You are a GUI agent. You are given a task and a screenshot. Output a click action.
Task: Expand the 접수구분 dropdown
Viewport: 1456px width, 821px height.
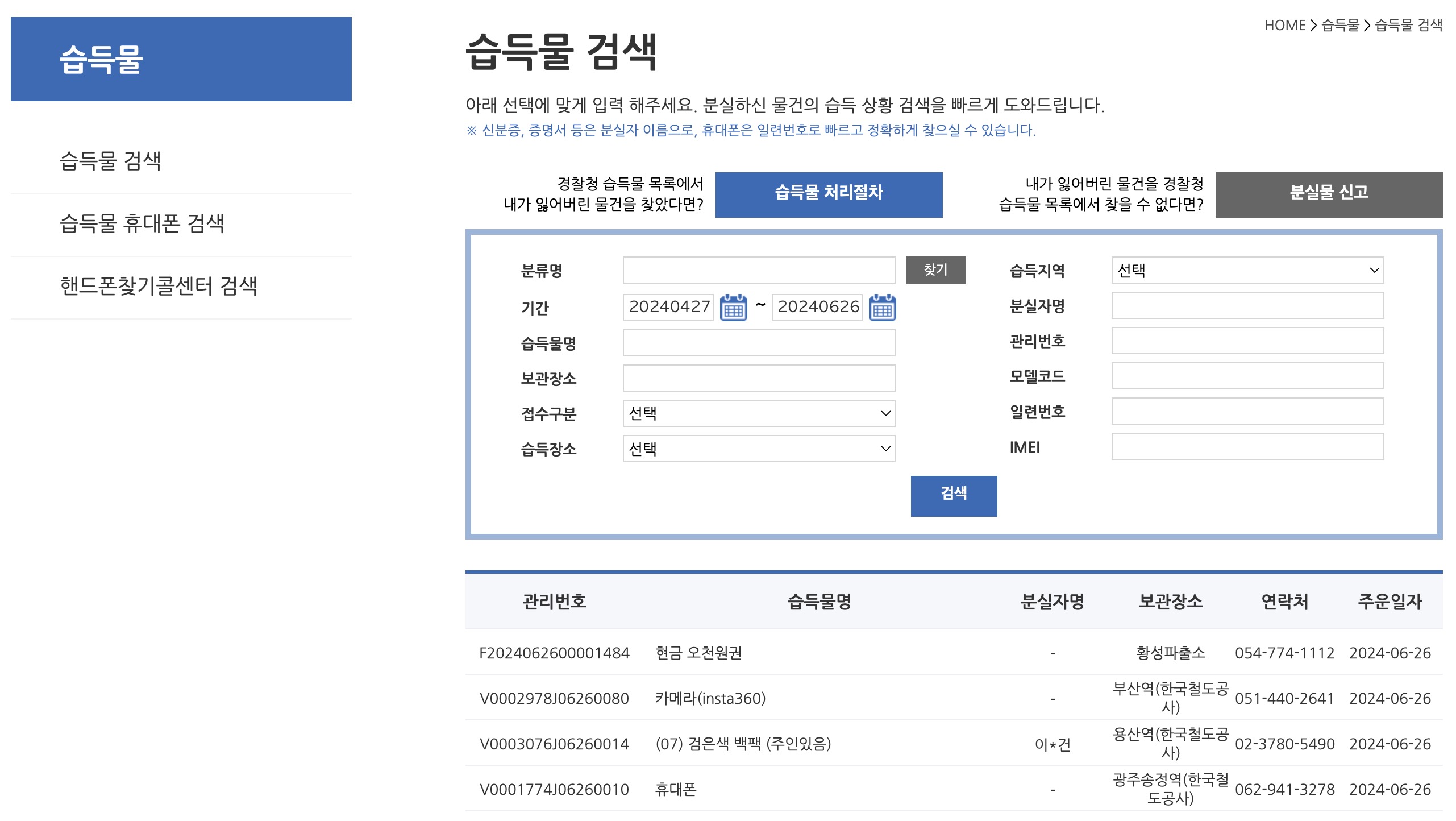(x=758, y=413)
